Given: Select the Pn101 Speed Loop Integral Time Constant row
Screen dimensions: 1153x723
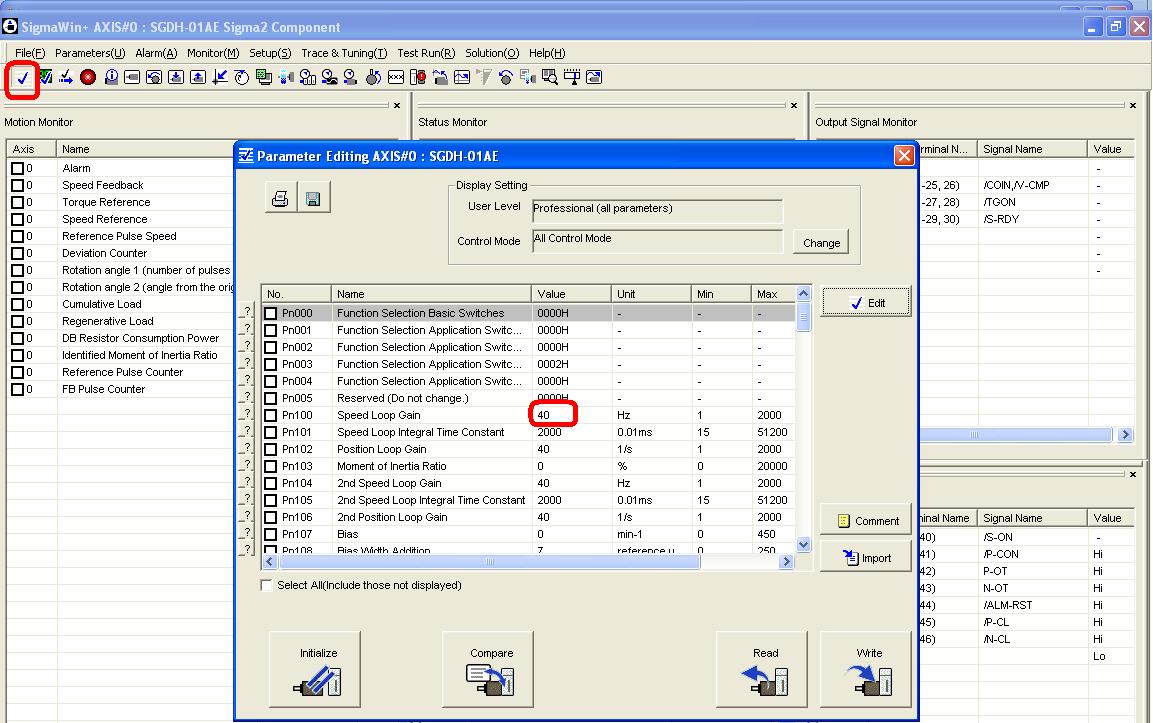Looking at the screenshot, I should pyautogui.click(x=529, y=432).
